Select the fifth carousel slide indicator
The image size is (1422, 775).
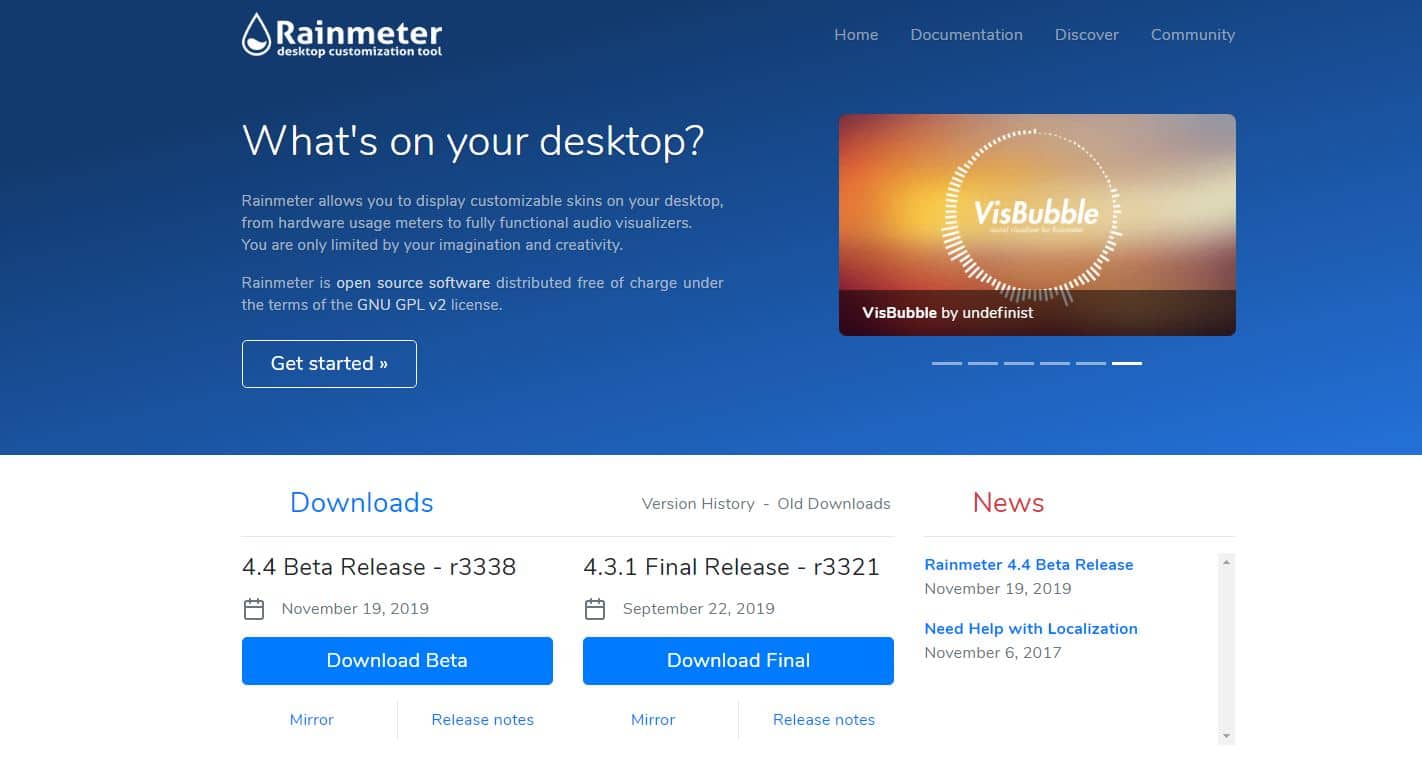click(1091, 363)
